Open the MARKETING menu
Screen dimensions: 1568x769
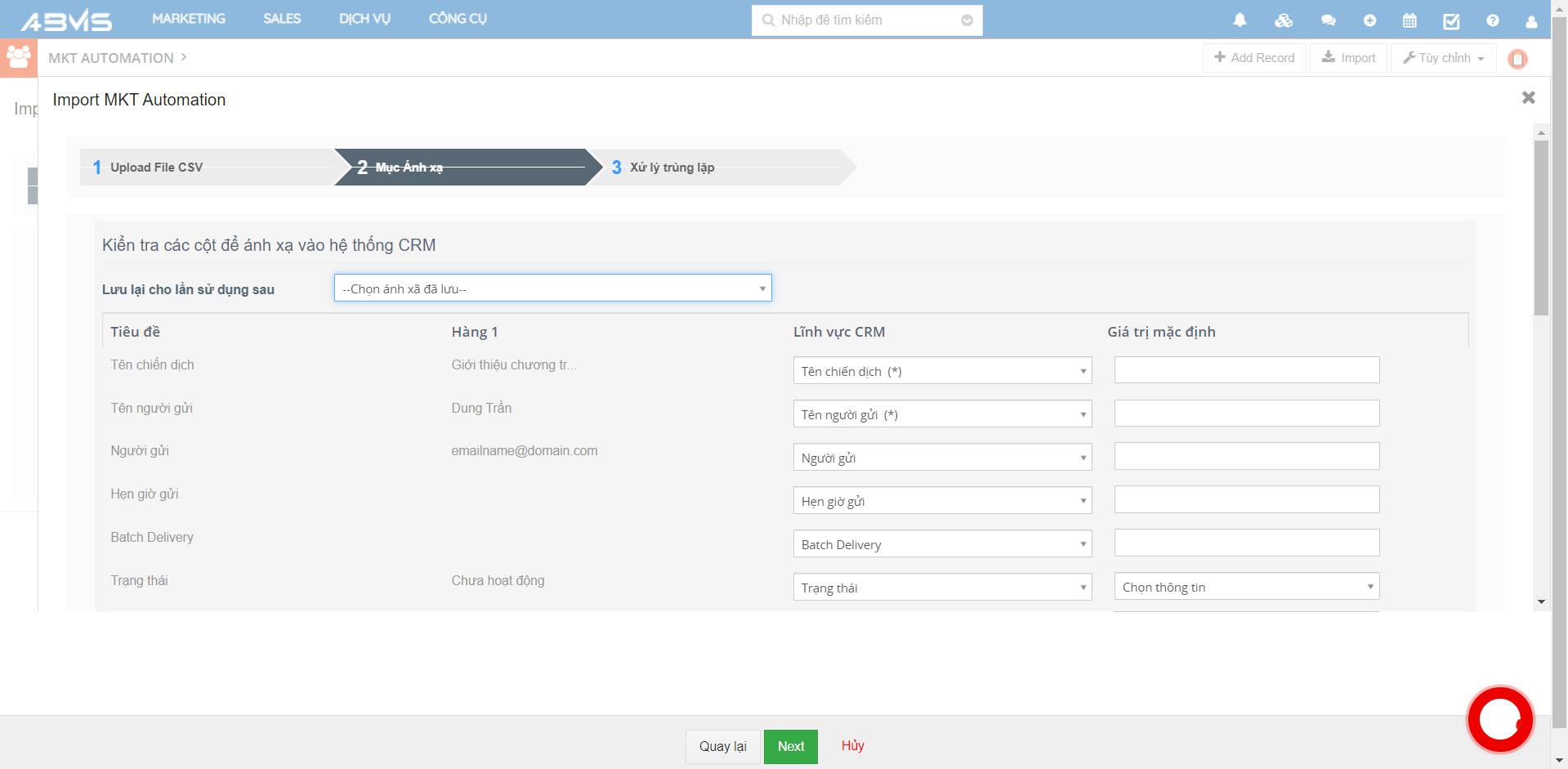[189, 19]
